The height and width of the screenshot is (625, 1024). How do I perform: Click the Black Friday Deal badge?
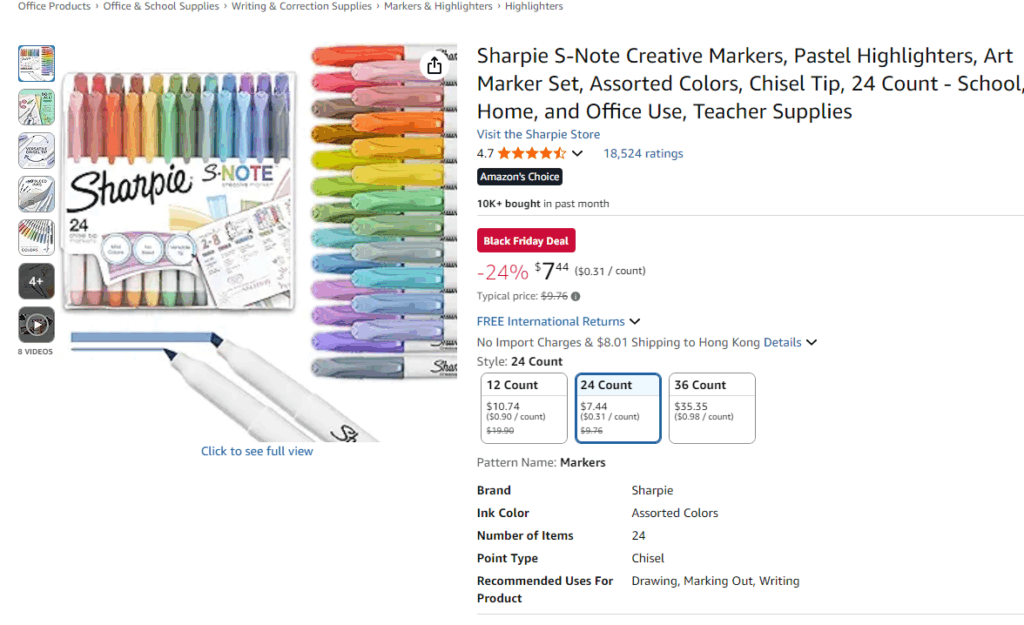[x=526, y=241]
